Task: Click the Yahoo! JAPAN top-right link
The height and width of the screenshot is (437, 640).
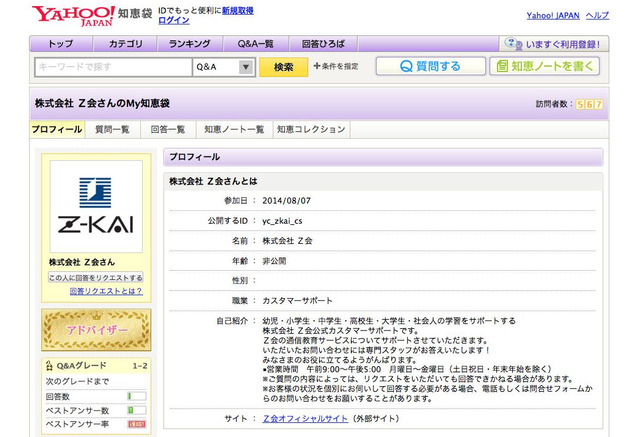Action: pos(553,16)
